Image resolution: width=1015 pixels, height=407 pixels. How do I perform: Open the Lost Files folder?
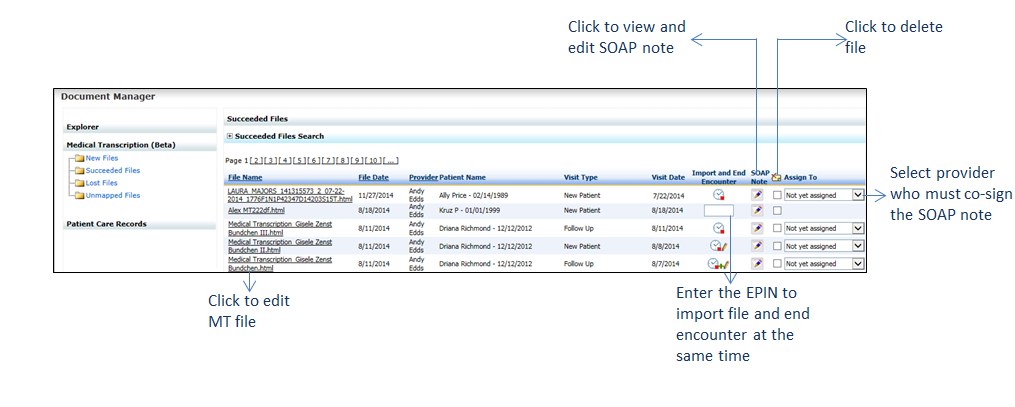click(101, 183)
